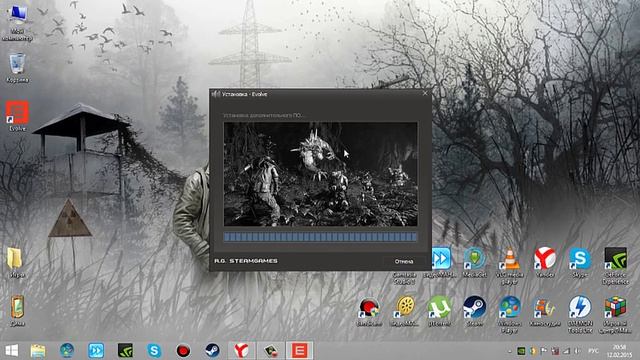Open the yellow folder on the desktop
640x360 pixels.
tap(16, 262)
